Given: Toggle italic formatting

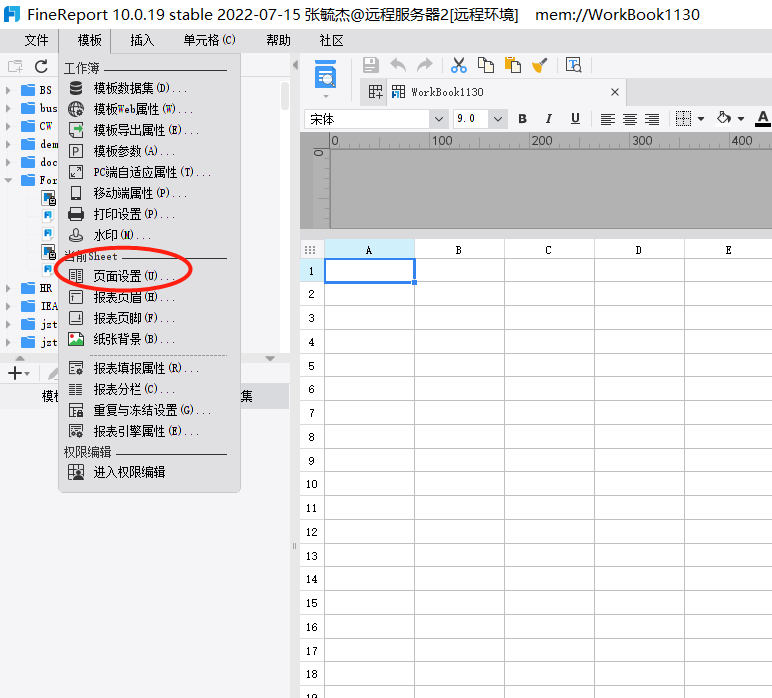Looking at the screenshot, I should 548,119.
